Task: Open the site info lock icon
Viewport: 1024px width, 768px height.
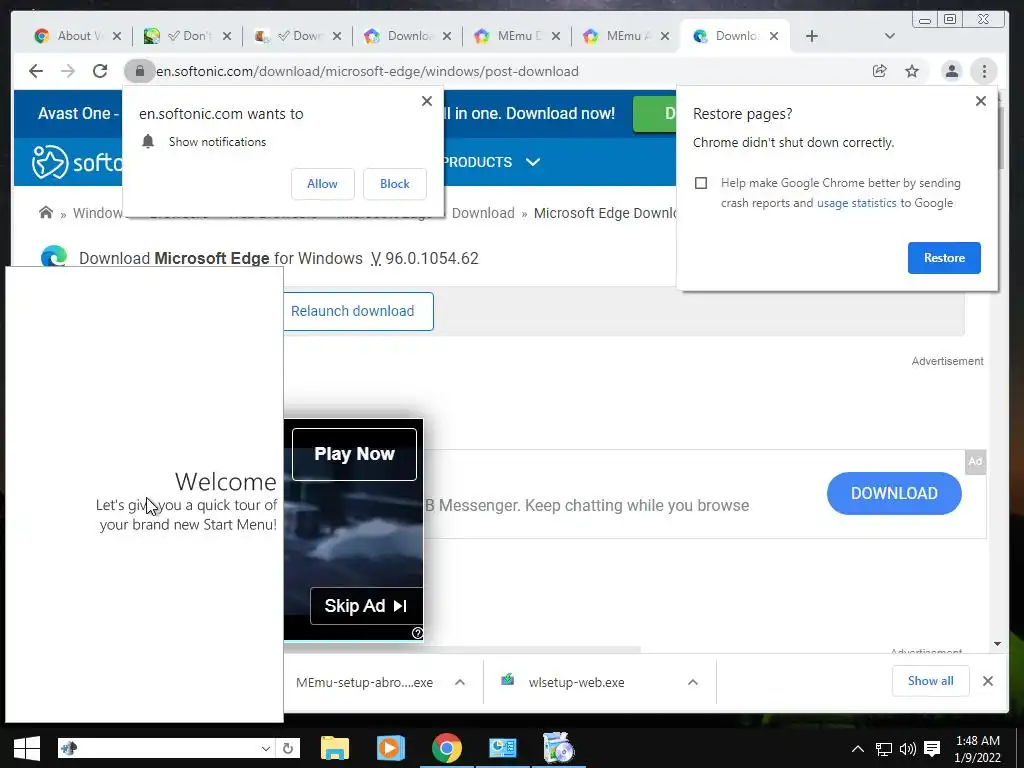Action: click(140, 71)
